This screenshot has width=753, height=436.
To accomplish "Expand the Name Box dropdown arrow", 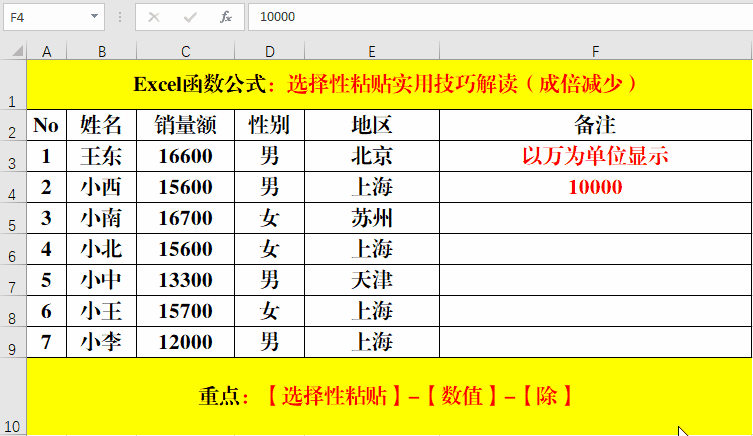I will point(94,16).
